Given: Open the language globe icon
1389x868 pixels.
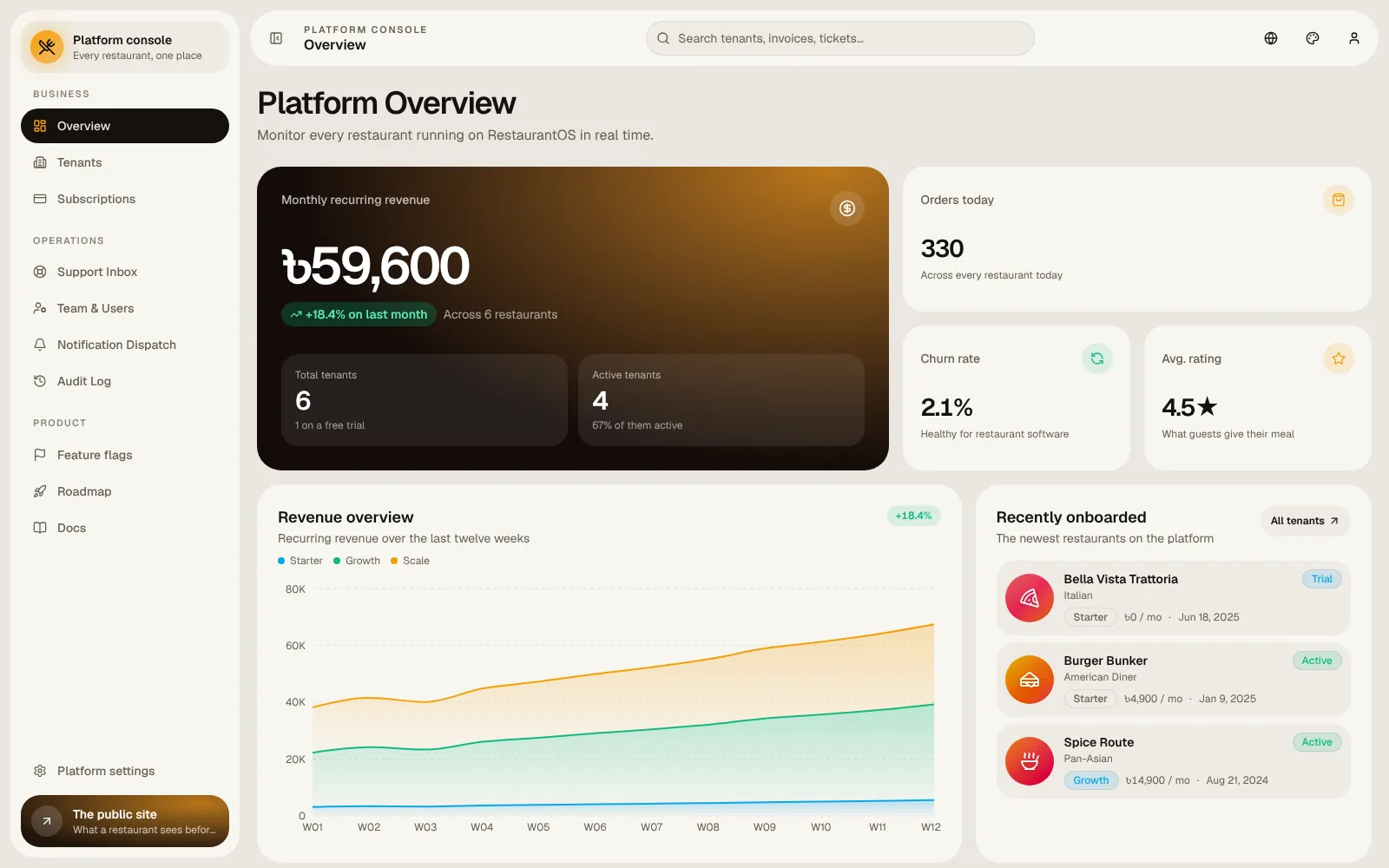Looking at the screenshot, I should tap(1271, 38).
